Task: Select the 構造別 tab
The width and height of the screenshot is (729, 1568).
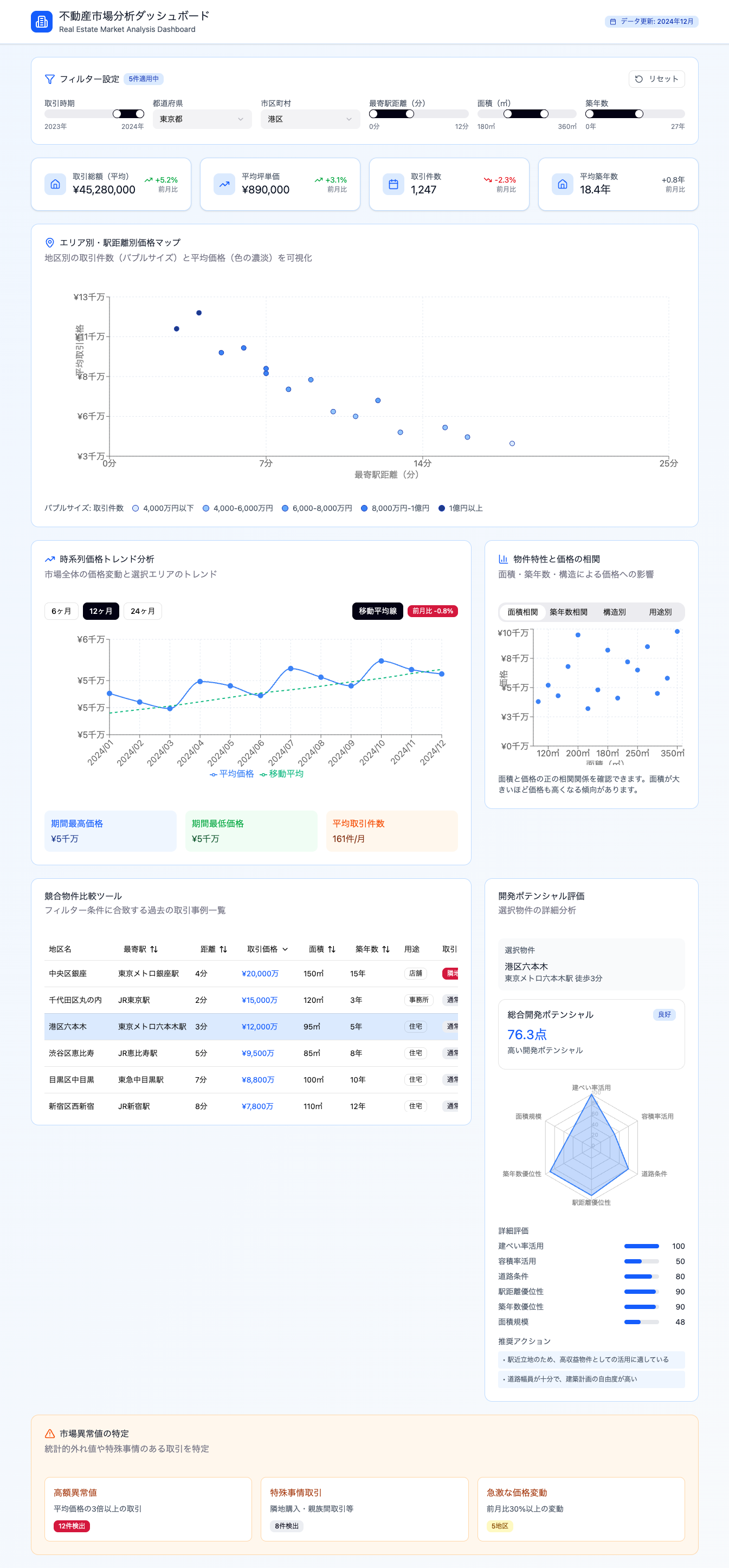Action: pyautogui.click(x=614, y=612)
